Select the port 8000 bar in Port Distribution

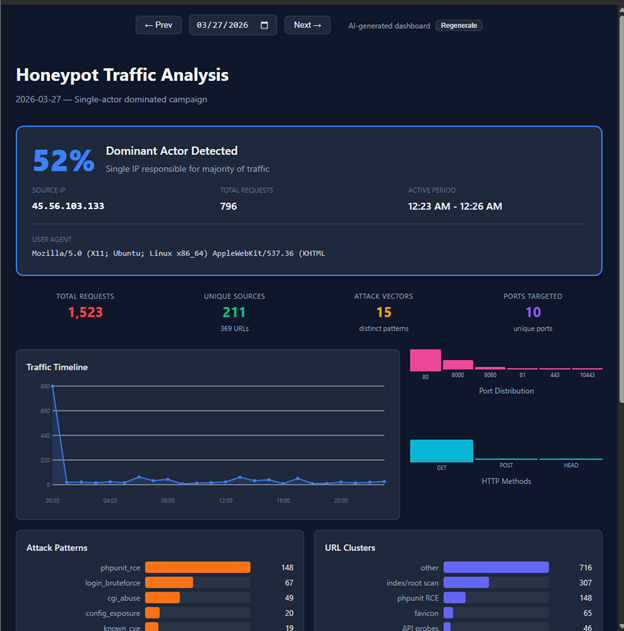pos(458,365)
